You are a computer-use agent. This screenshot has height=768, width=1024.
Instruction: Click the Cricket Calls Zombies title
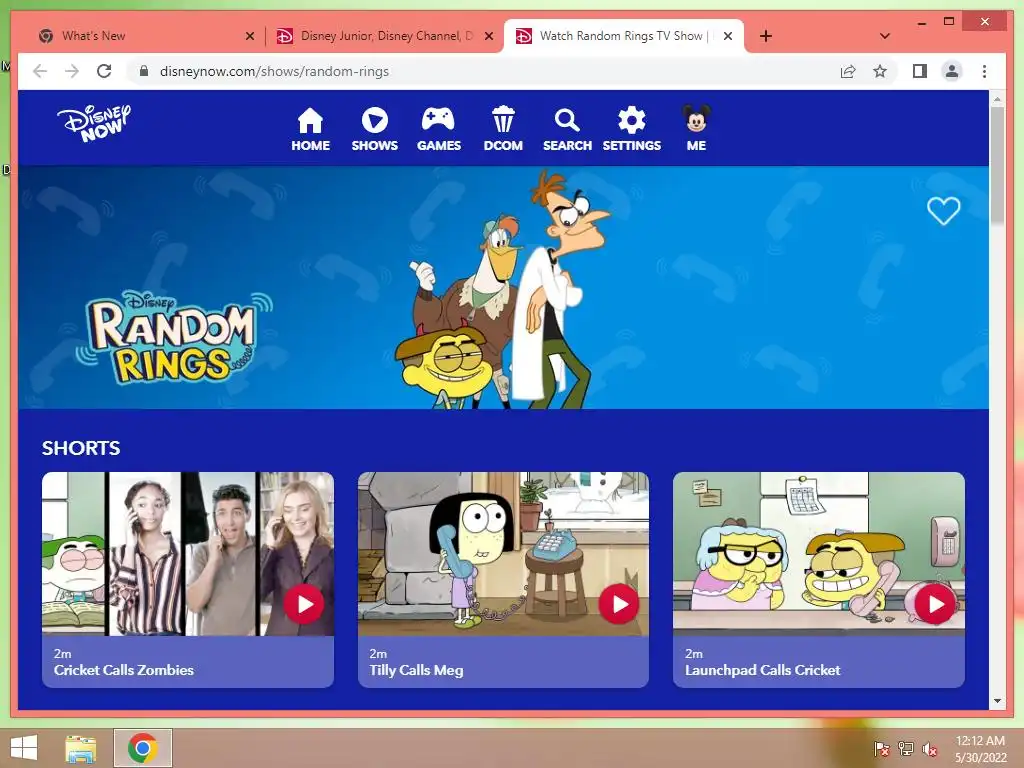123,670
